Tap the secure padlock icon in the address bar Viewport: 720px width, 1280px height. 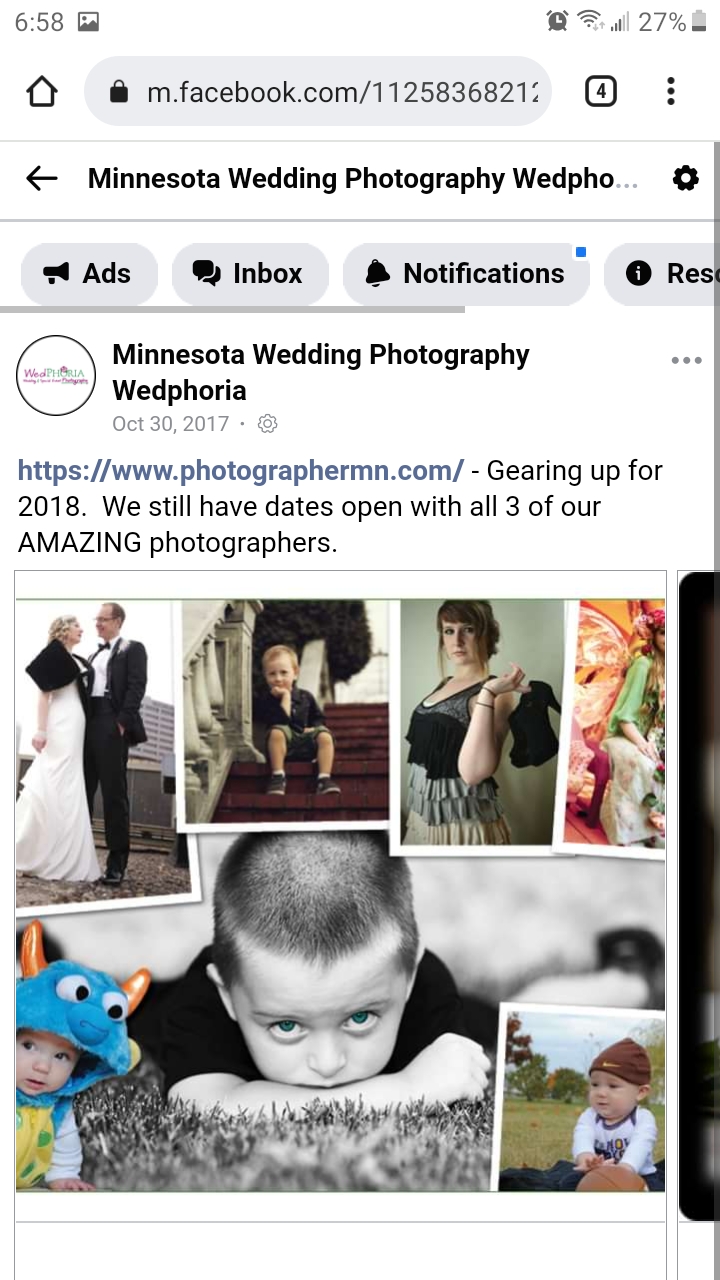tap(119, 93)
